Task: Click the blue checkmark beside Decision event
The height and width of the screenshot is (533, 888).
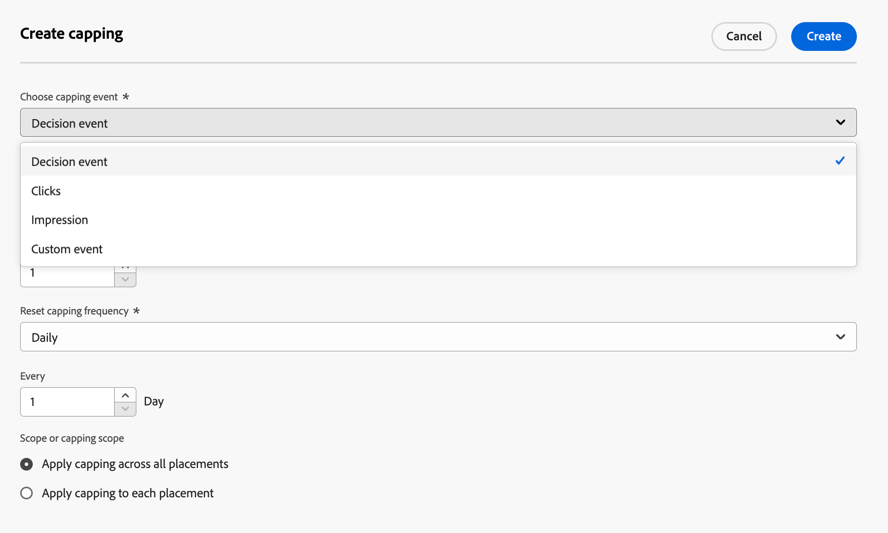Action: [840, 161]
